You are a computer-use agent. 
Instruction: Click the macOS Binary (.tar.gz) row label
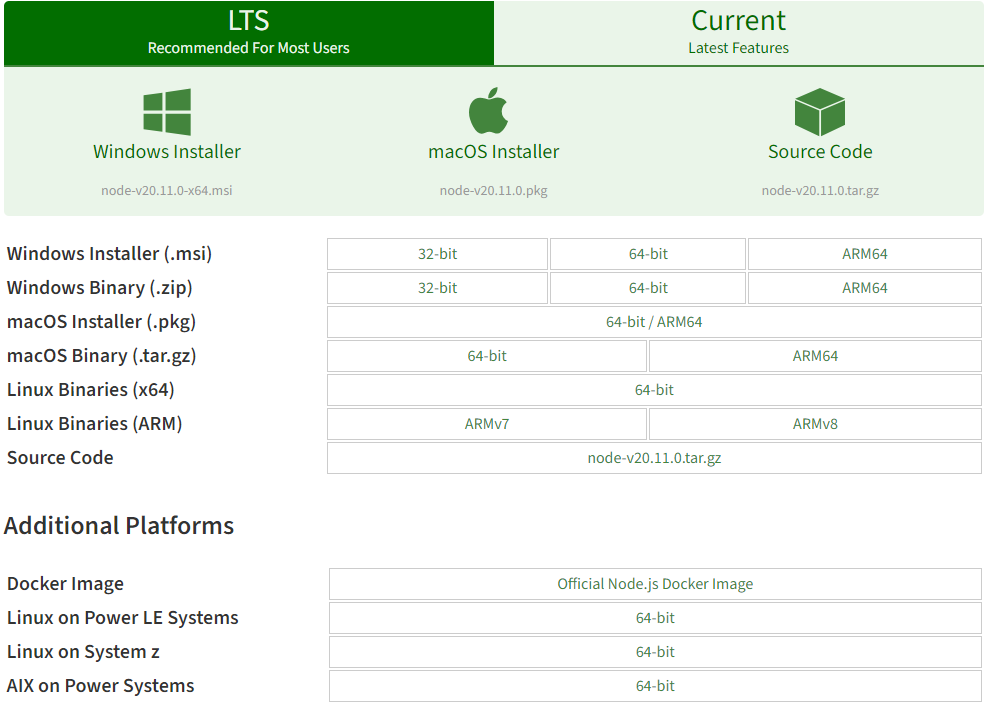pyautogui.click(x=101, y=356)
